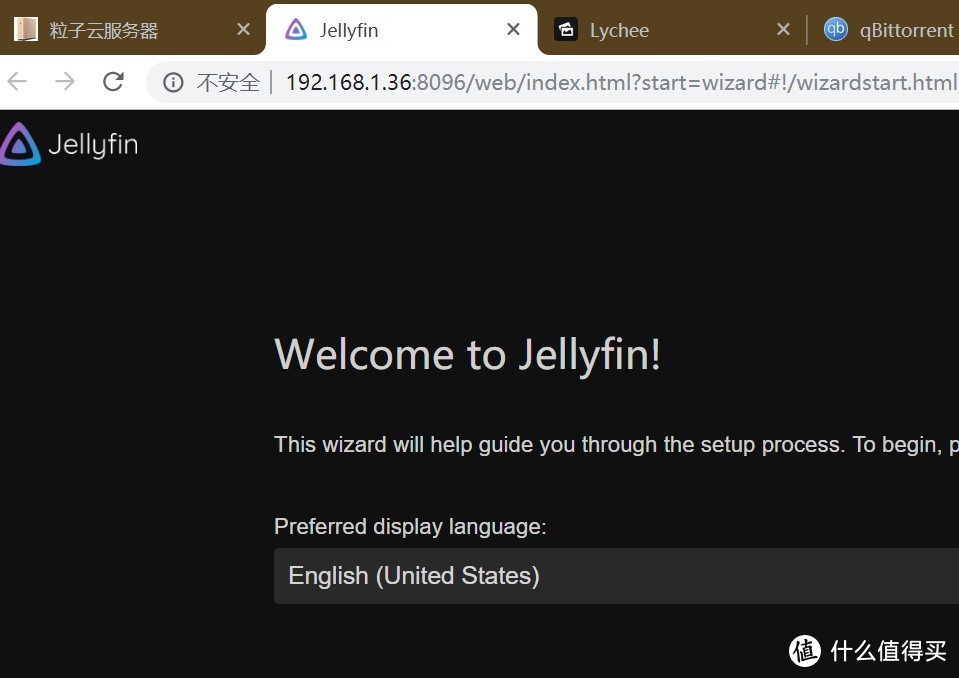The width and height of the screenshot is (959, 678).
Task: Click the Lychee tab favicon
Action: [x=566, y=29]
